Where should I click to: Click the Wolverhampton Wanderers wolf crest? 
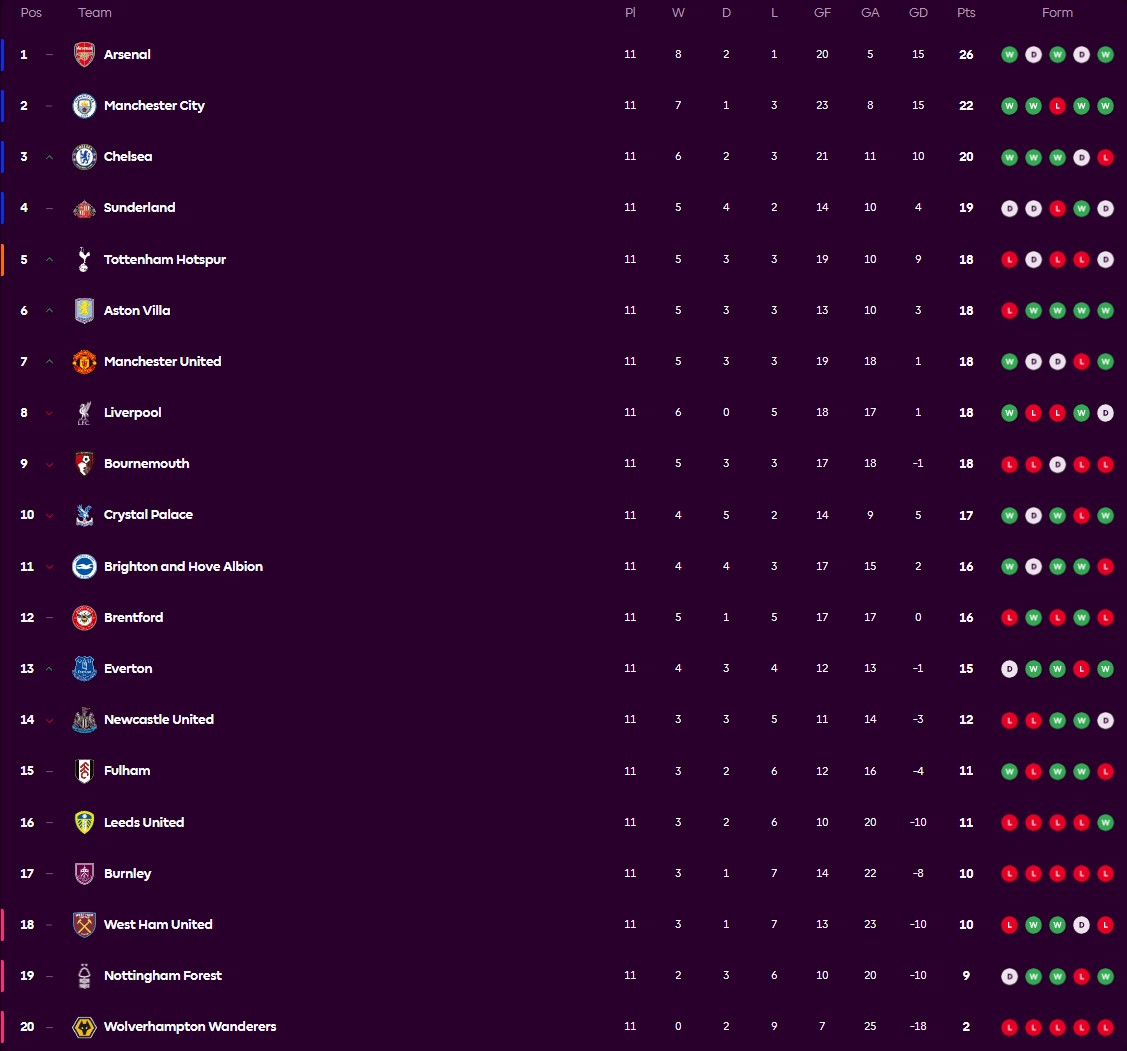pos(84,1026)
